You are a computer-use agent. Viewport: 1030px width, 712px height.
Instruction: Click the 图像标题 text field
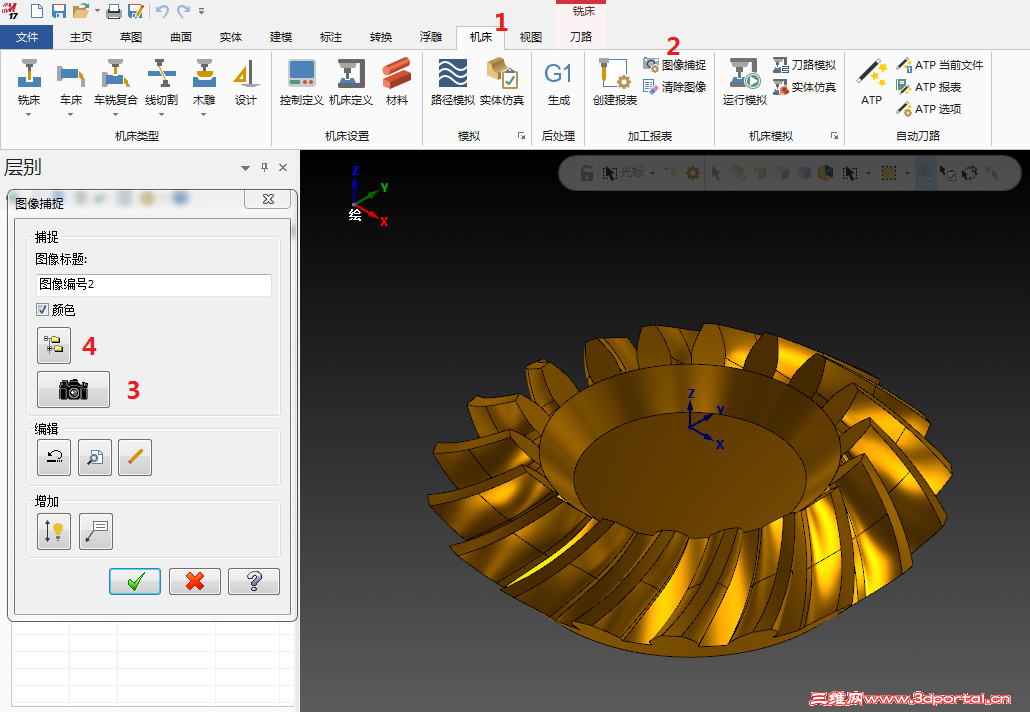pyautogui.click(x=153, y=284)
